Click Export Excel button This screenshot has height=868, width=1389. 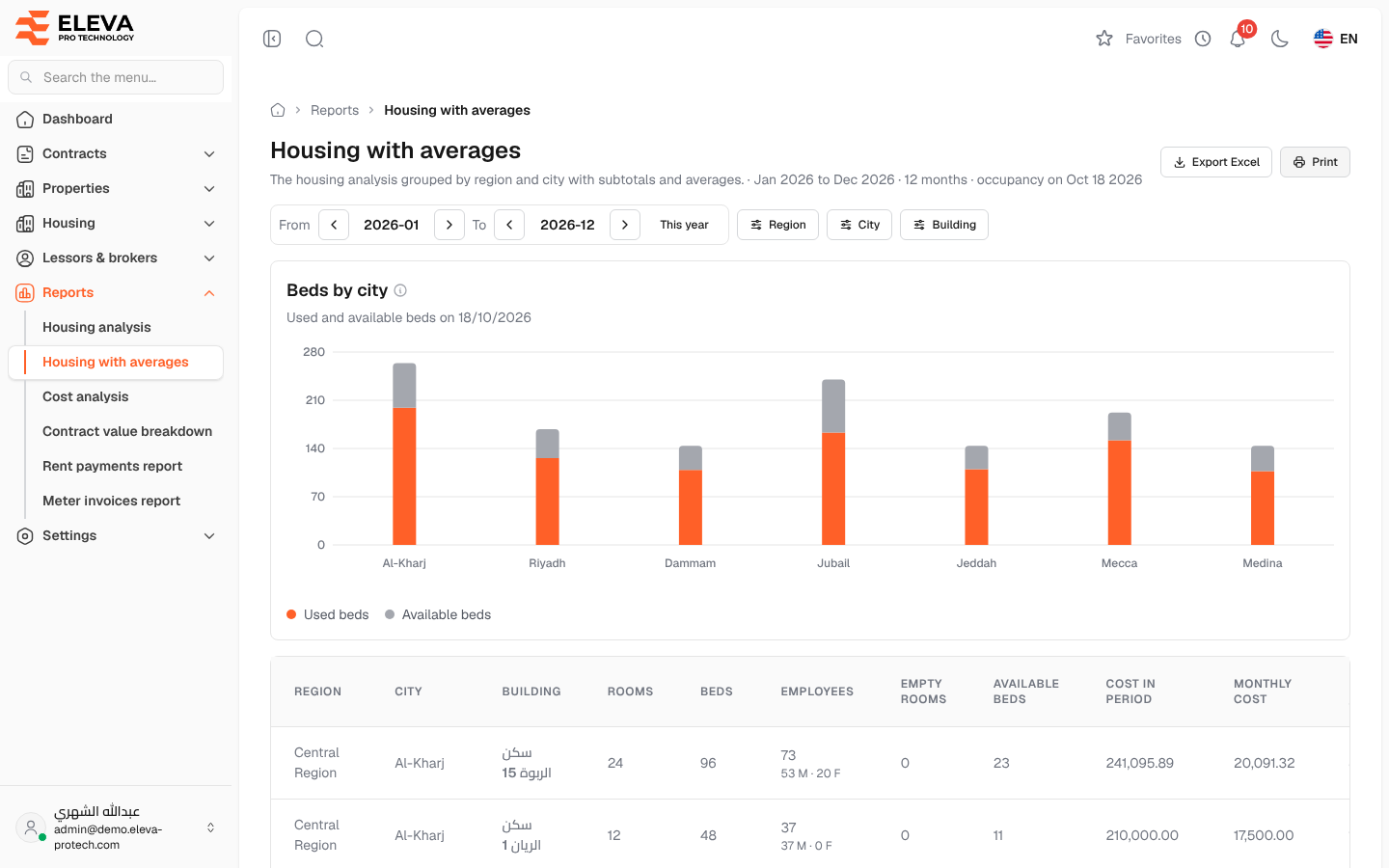pyautogui.click(x=1216, y=162)
